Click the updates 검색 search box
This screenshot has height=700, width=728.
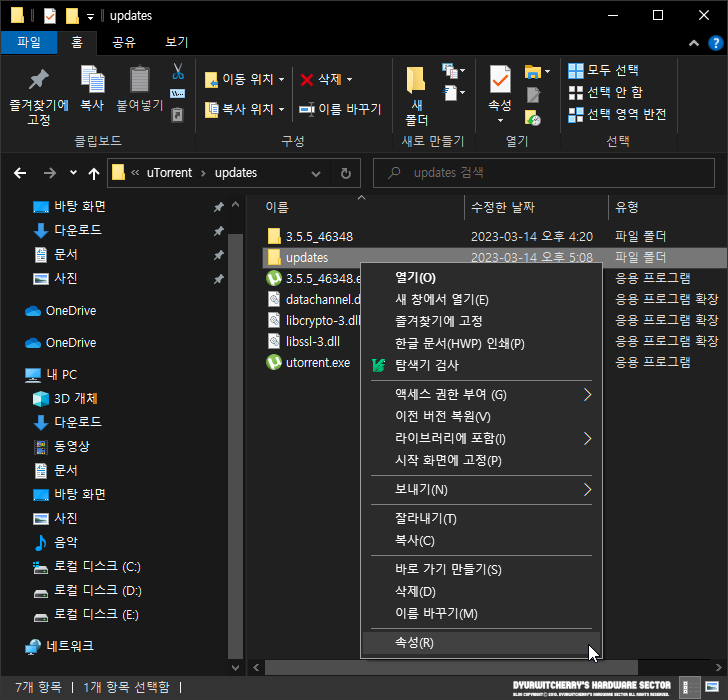[x=544, y=173]
